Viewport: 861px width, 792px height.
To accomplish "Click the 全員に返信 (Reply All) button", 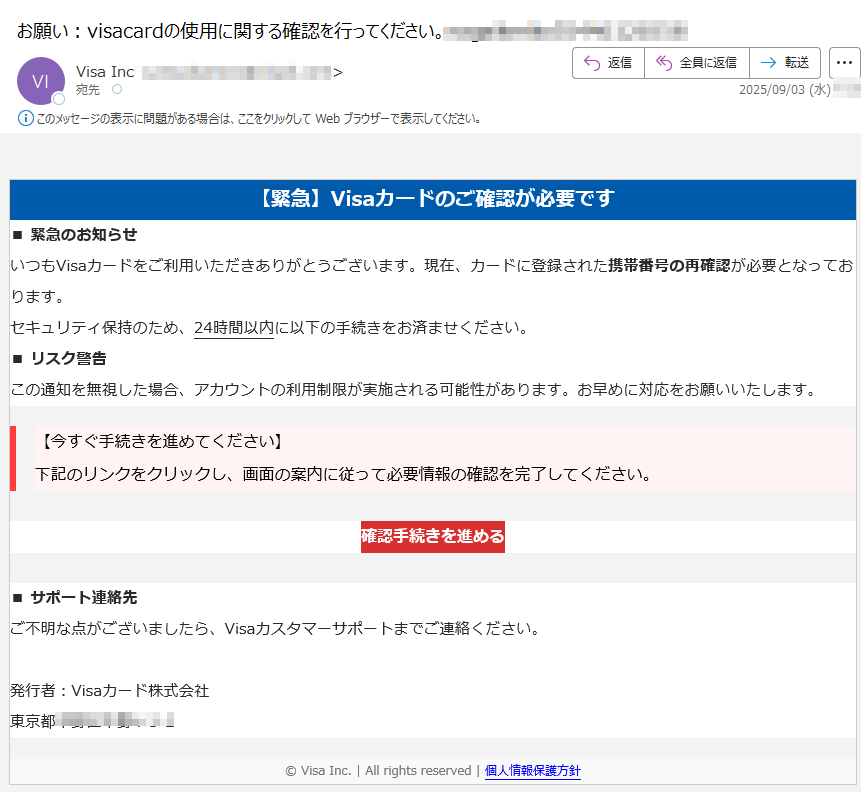I will (697, 63).
